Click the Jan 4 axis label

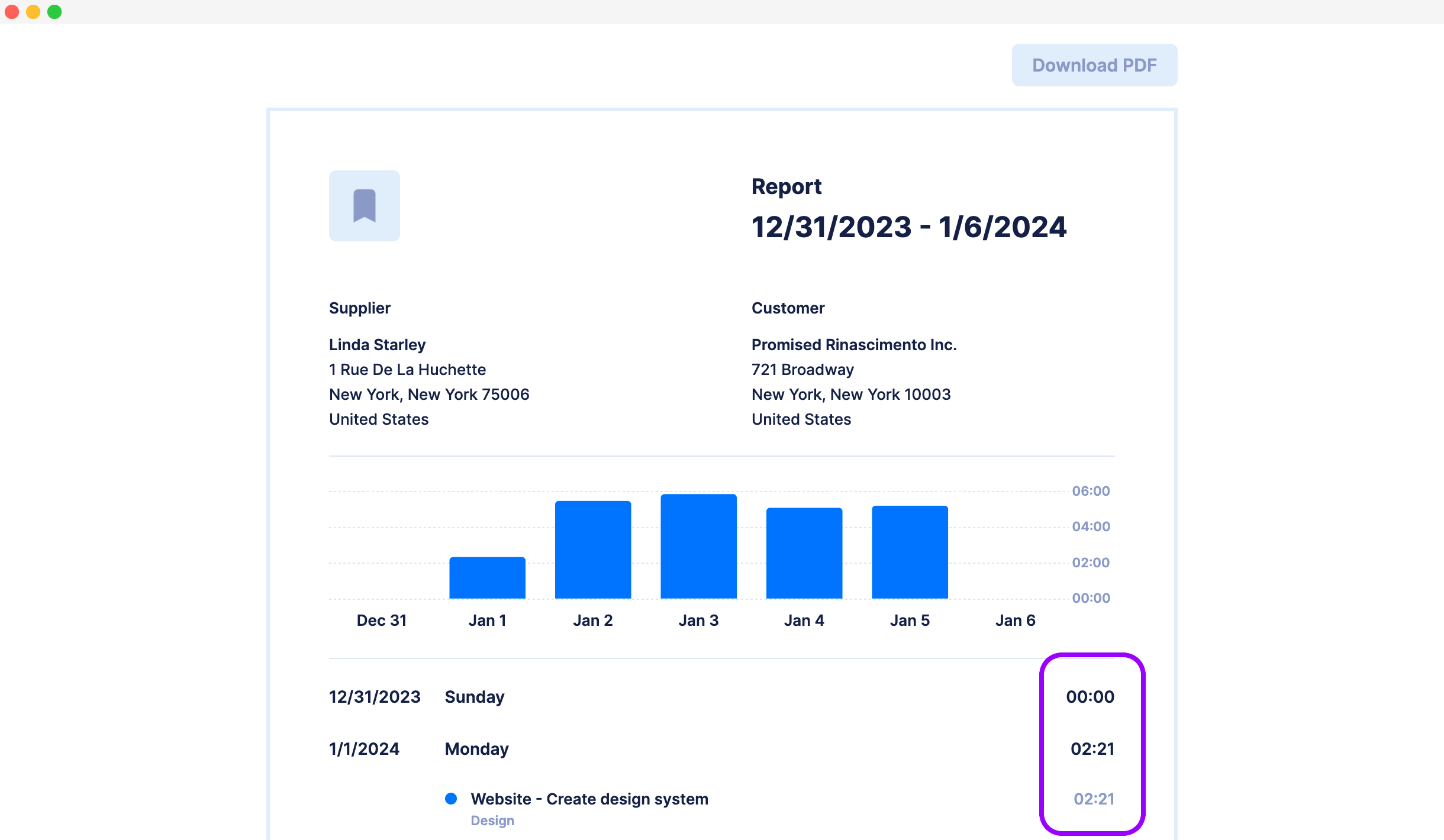coord(804,621)
